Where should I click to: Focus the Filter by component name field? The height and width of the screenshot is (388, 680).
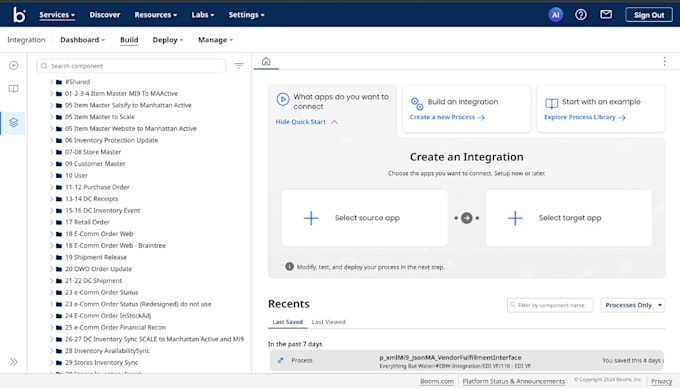(x=550, y=305)
